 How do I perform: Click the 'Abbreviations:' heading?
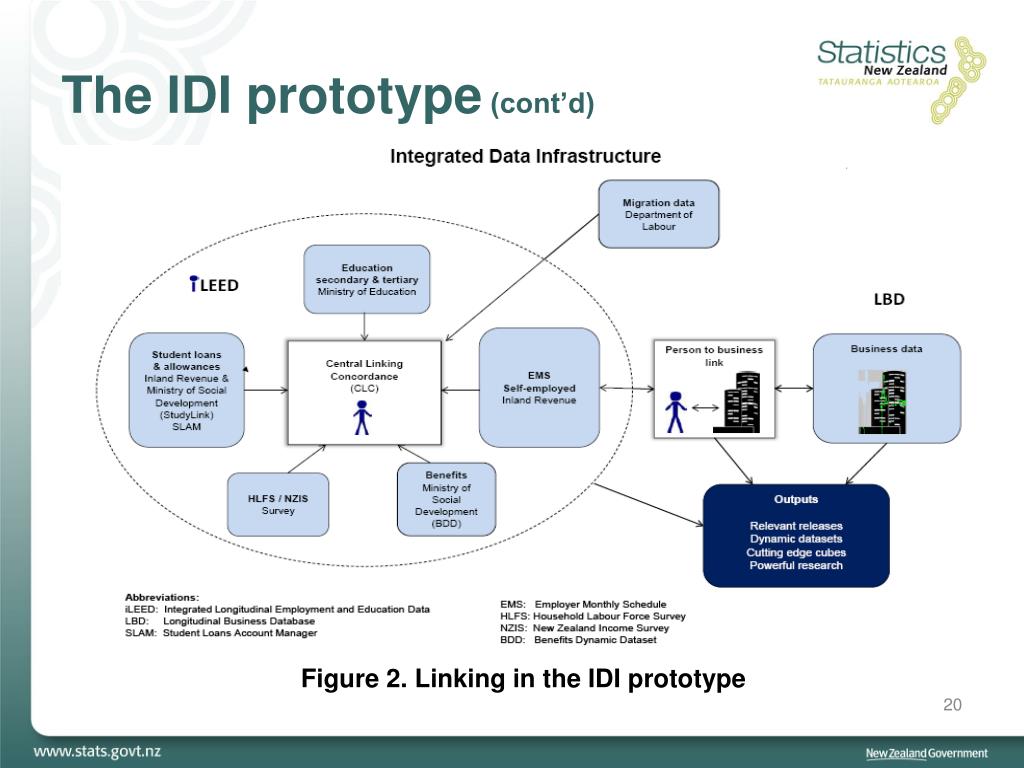162,597
